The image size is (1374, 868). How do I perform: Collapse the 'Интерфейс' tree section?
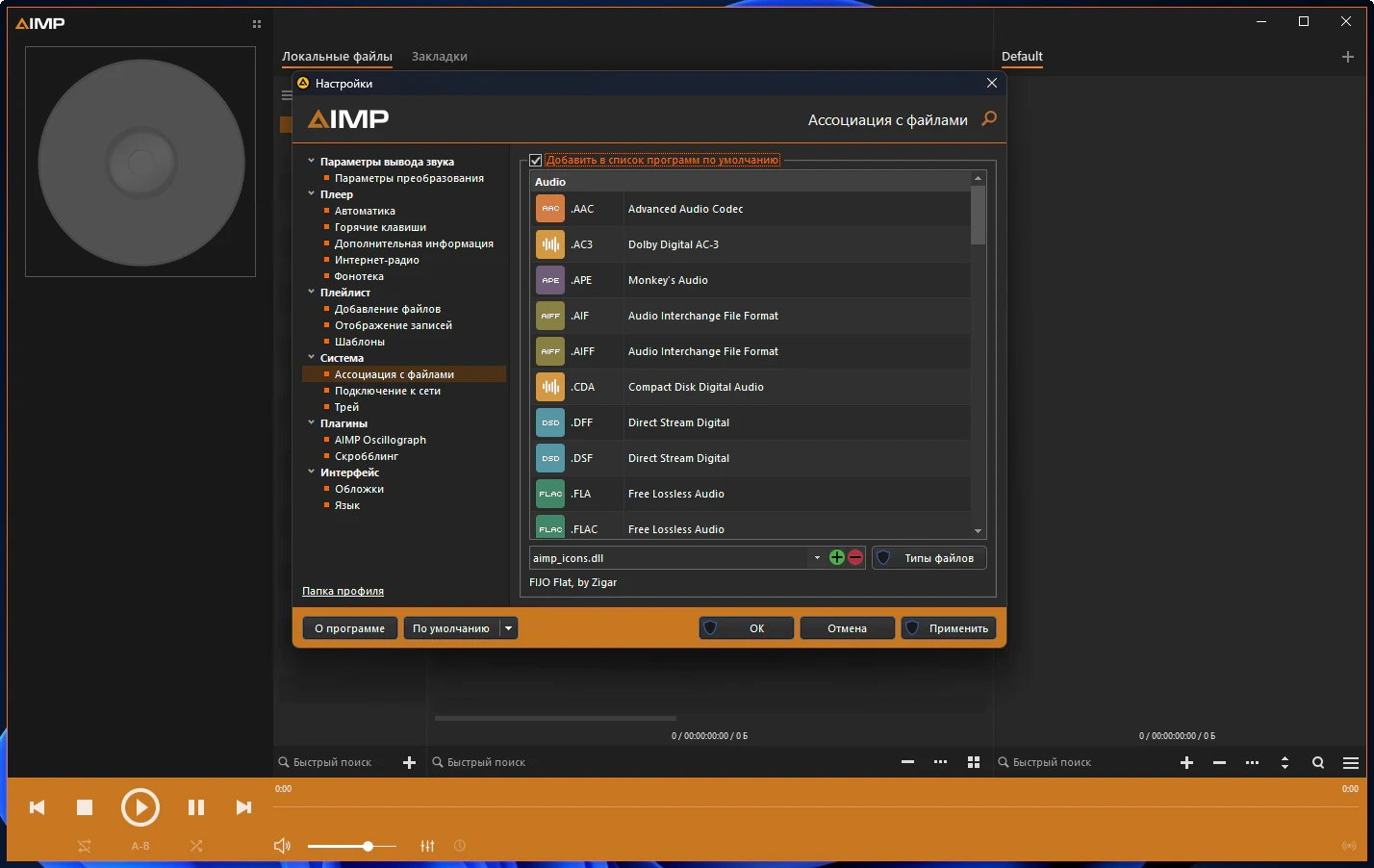311,472
